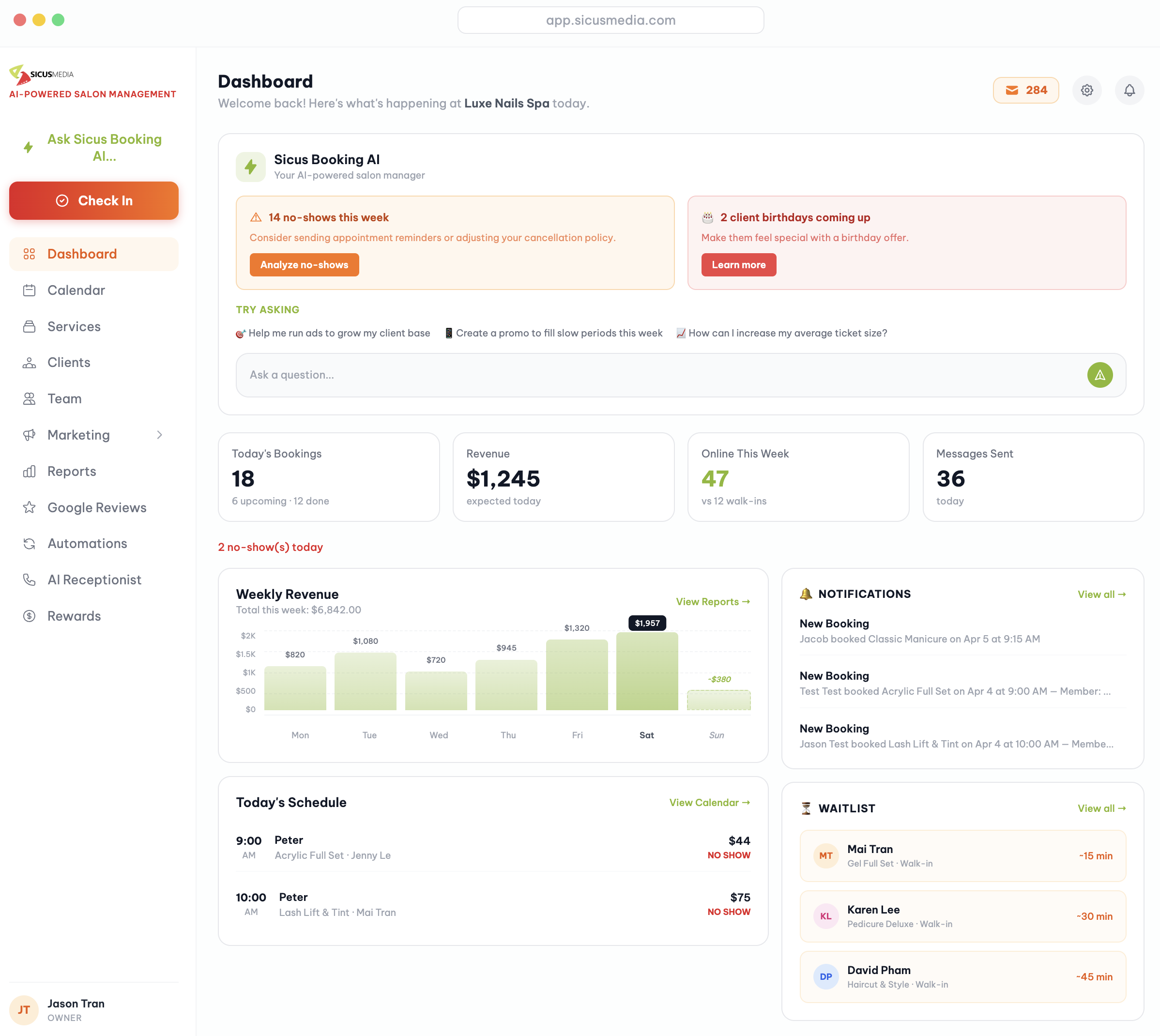This screenshot has height=1036, width=1160.
Task: Follow the View Calendar link
Action: pyautogui.click(x=709, y=803)
